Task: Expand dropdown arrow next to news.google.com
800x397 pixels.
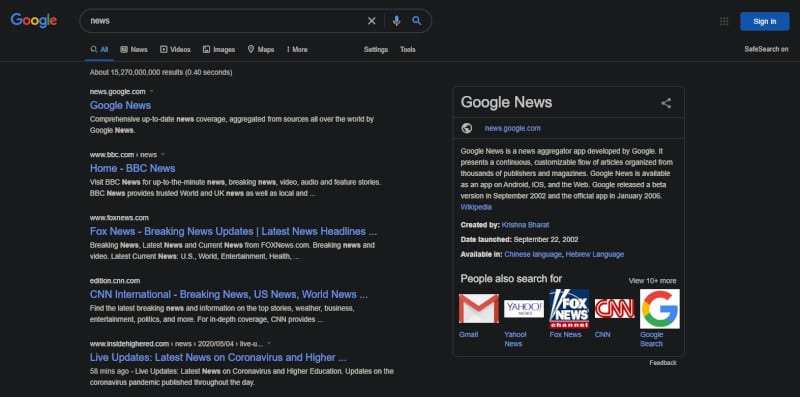Action: (x=151, y=92)
